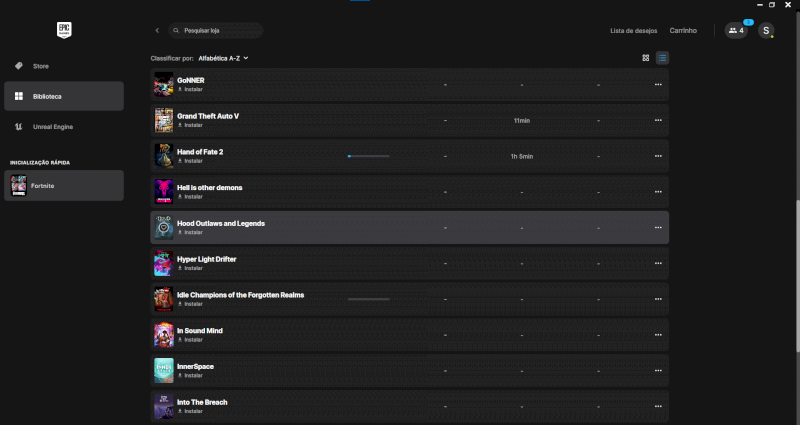Click the Hand of Fate 2 progress bar
800x425 pixels.
(368, 156)
